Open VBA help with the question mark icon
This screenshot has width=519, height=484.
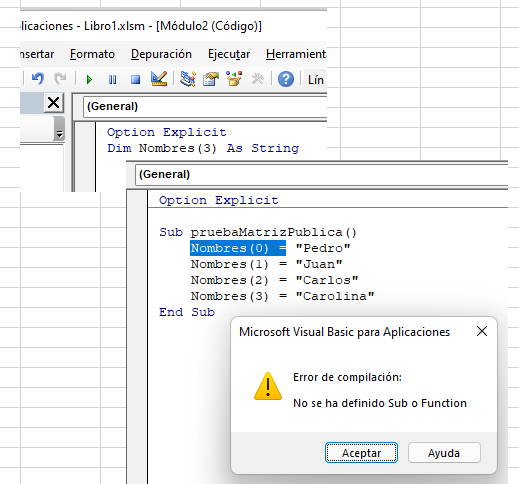[286, 79]
